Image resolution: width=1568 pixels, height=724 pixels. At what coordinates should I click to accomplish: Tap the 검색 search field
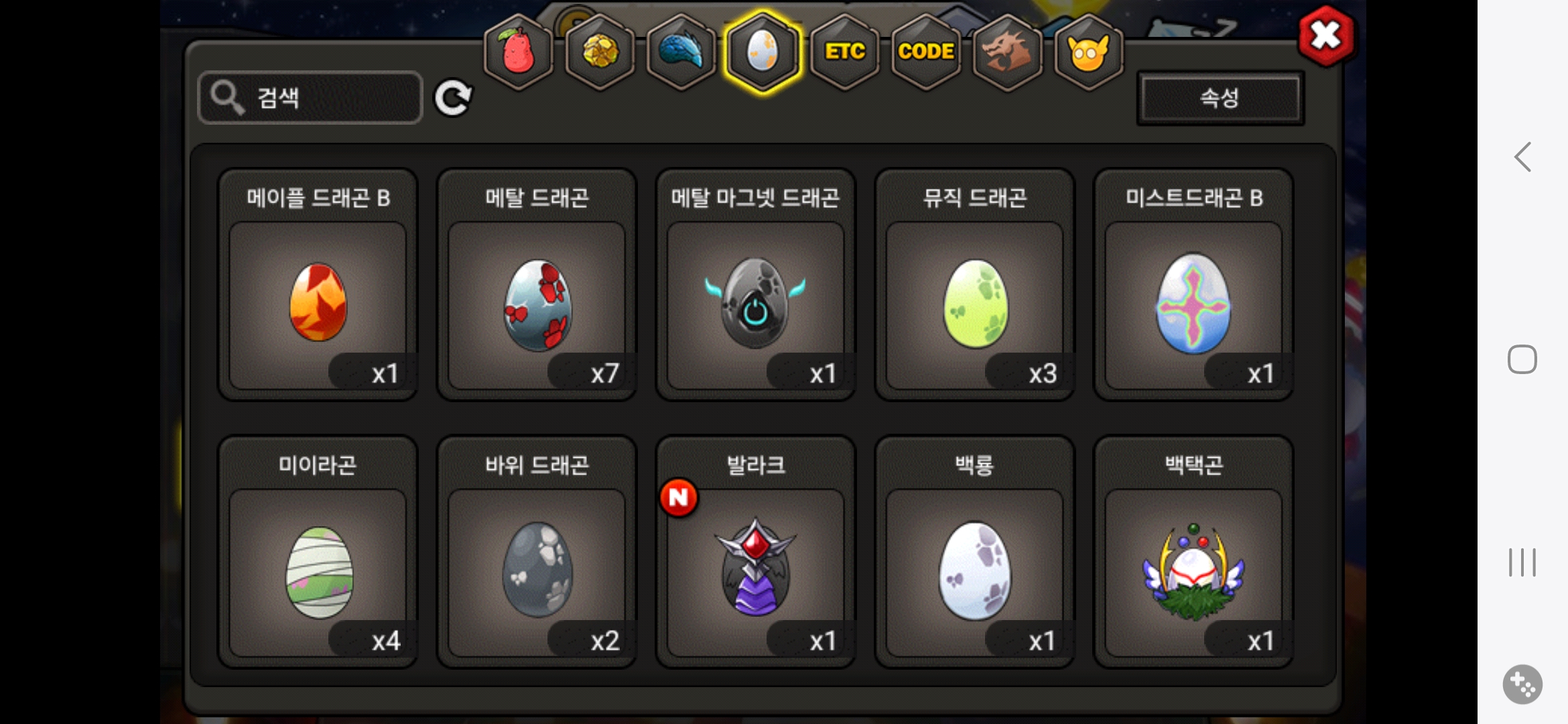coord(310,98)
